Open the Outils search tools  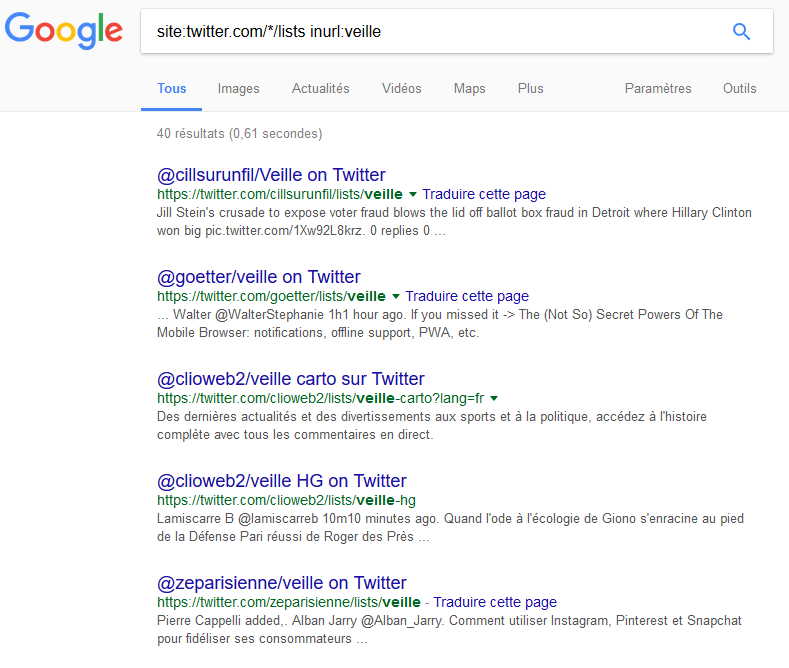pyautogui.click(x=740, y=89)
